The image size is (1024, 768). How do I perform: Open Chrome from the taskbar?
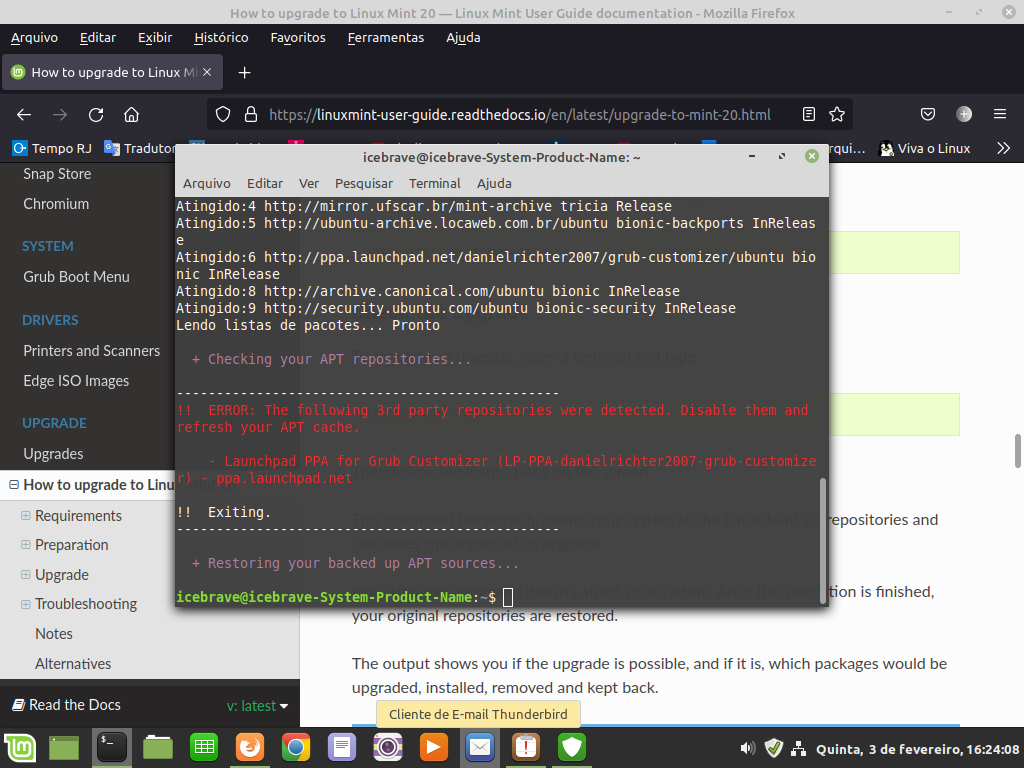tap(295, 746)
